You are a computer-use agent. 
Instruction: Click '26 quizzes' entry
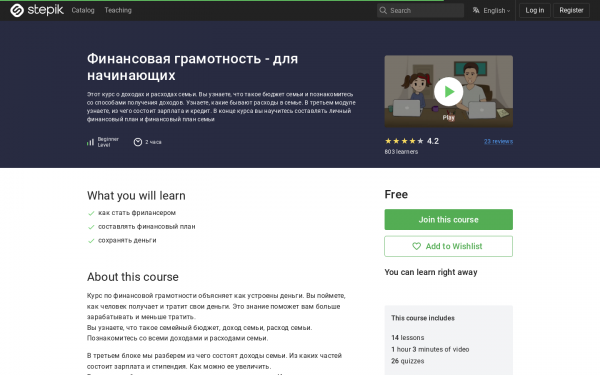[x=408, y=361]
